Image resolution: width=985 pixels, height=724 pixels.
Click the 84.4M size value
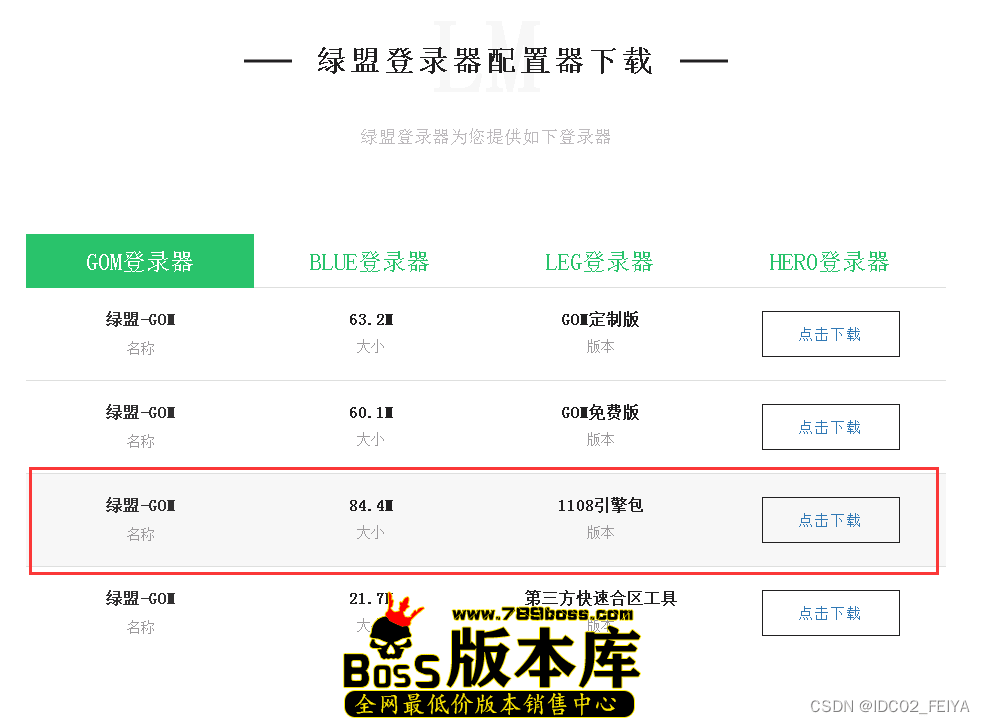click(370, 506)
